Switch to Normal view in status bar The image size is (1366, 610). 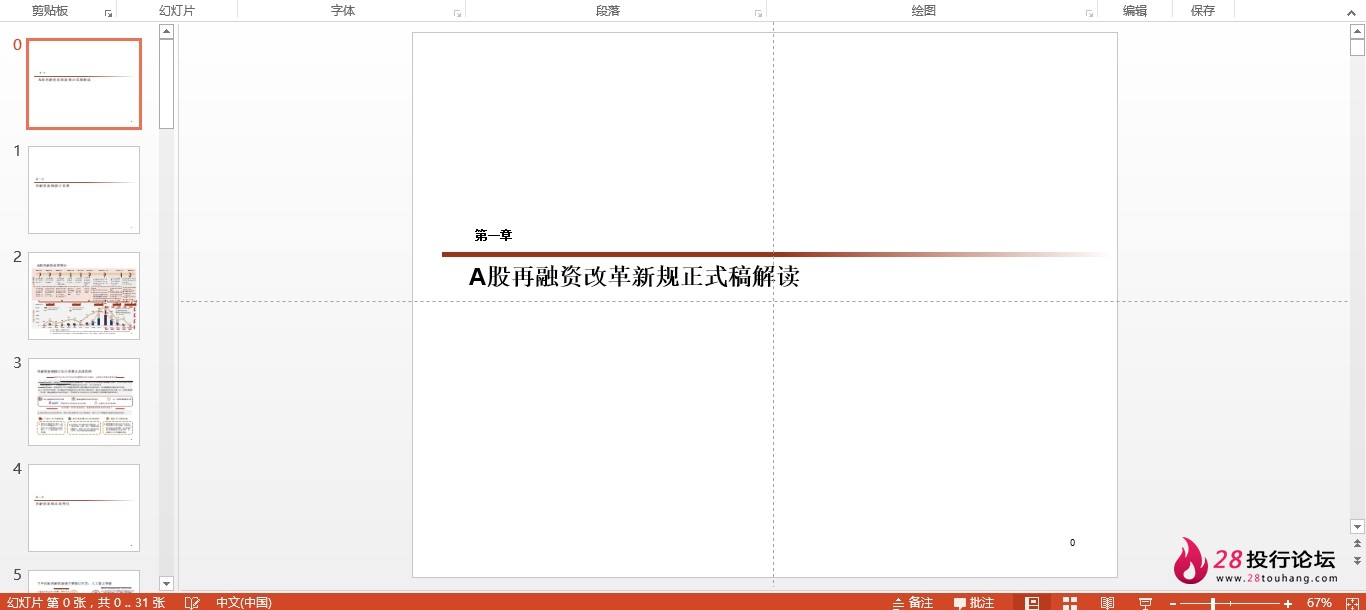1033,603
